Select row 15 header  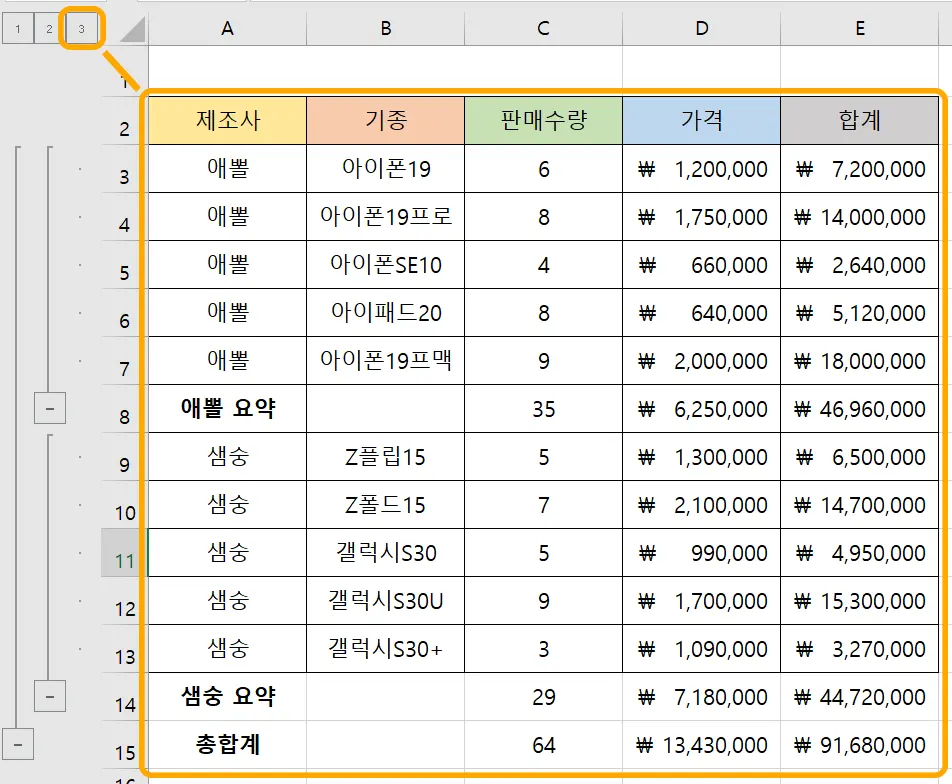coord(124,745)
